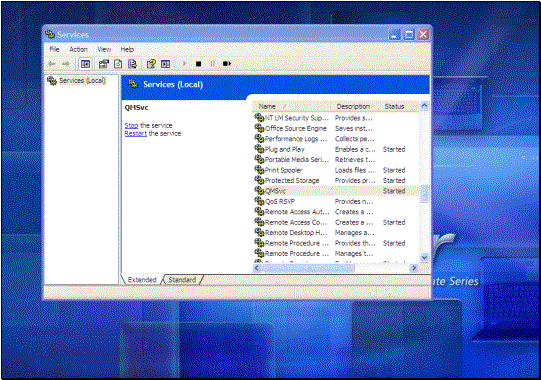The image size is (541, 380).
Task: Click the gear icon in the Services (Local) header
Action: [x=133, y=84]
